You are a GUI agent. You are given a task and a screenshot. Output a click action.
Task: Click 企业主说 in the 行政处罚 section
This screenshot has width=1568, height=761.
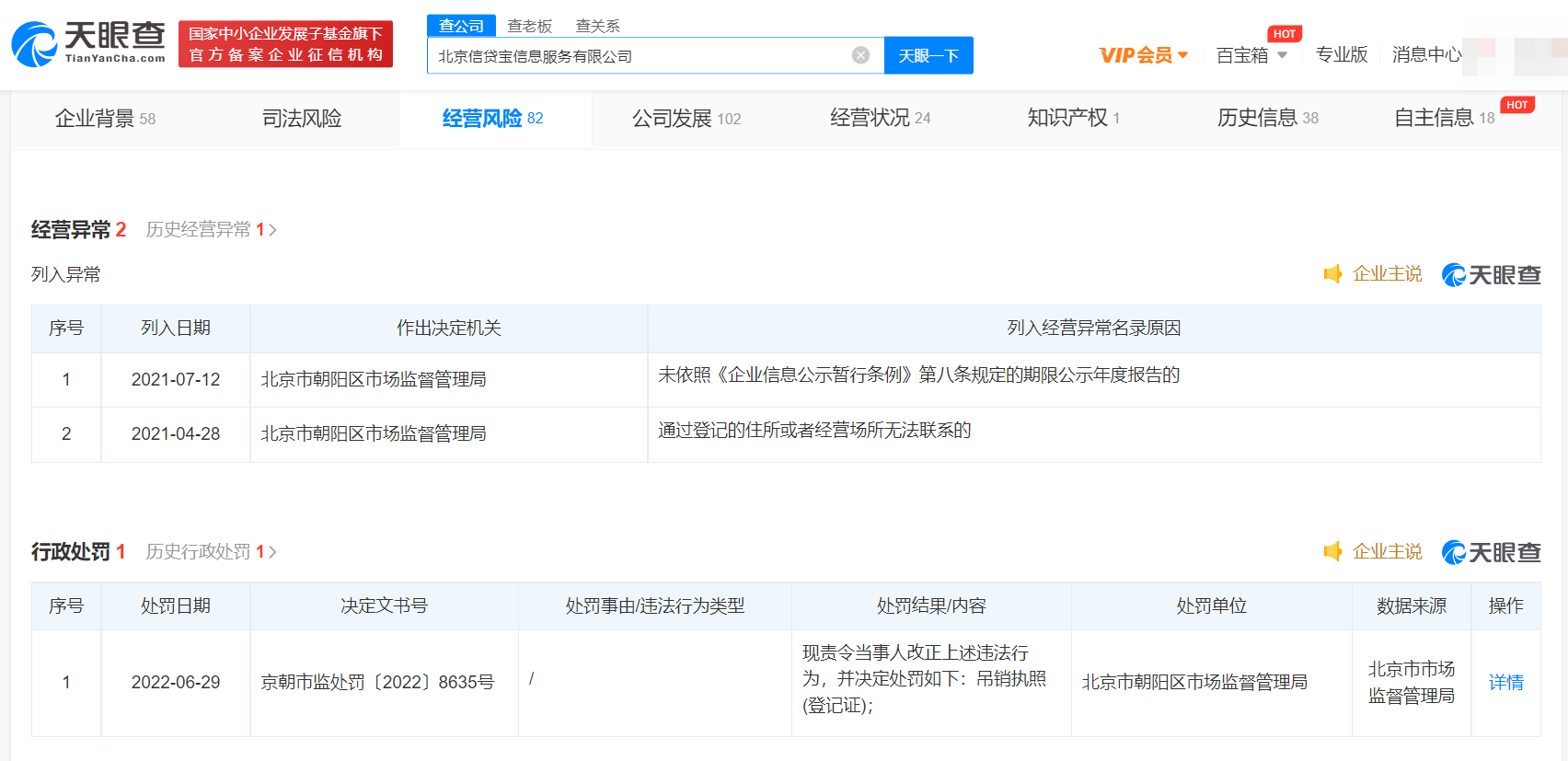[1388, 551]
